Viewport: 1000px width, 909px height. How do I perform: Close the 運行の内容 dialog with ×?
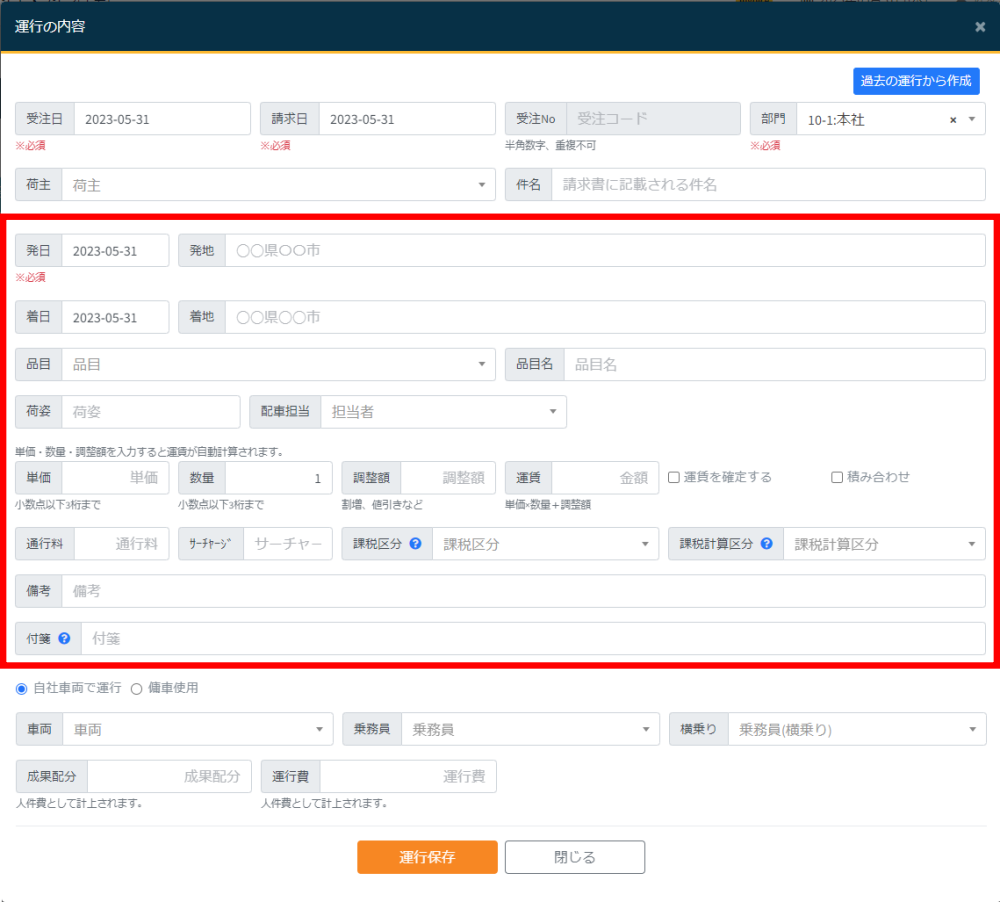coord(980,27)
